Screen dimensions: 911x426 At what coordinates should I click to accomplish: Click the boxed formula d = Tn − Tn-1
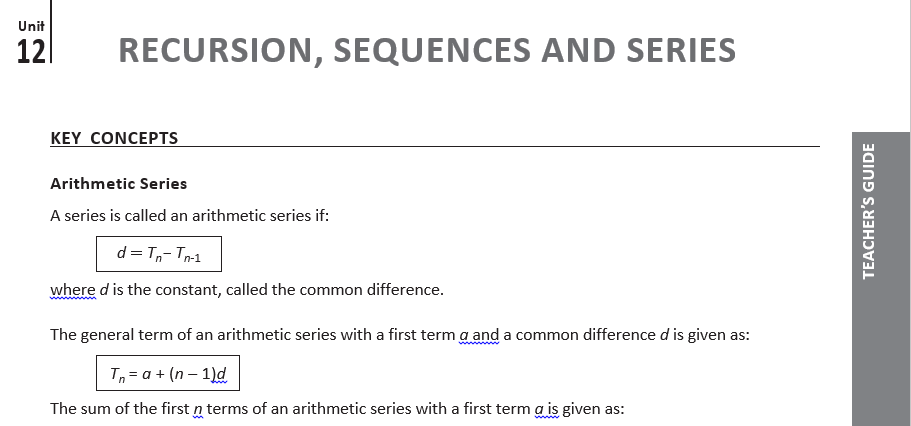(159, 254)
